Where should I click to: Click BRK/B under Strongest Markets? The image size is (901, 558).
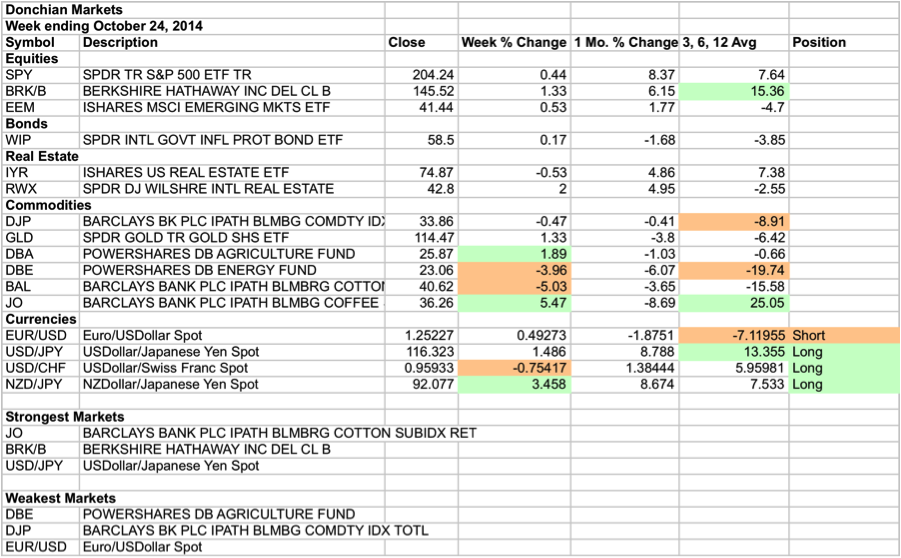pyautogui.click(x=41, y=449)
